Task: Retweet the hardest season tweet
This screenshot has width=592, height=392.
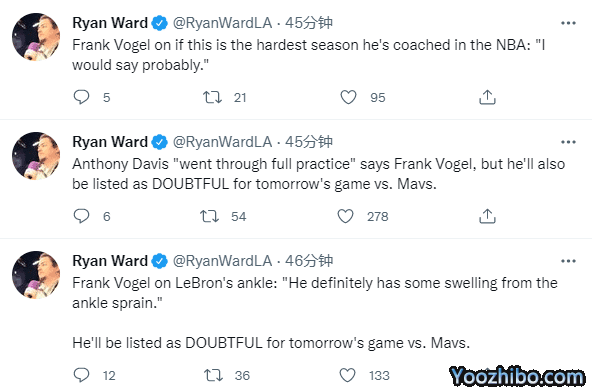Action: point(212,97)
